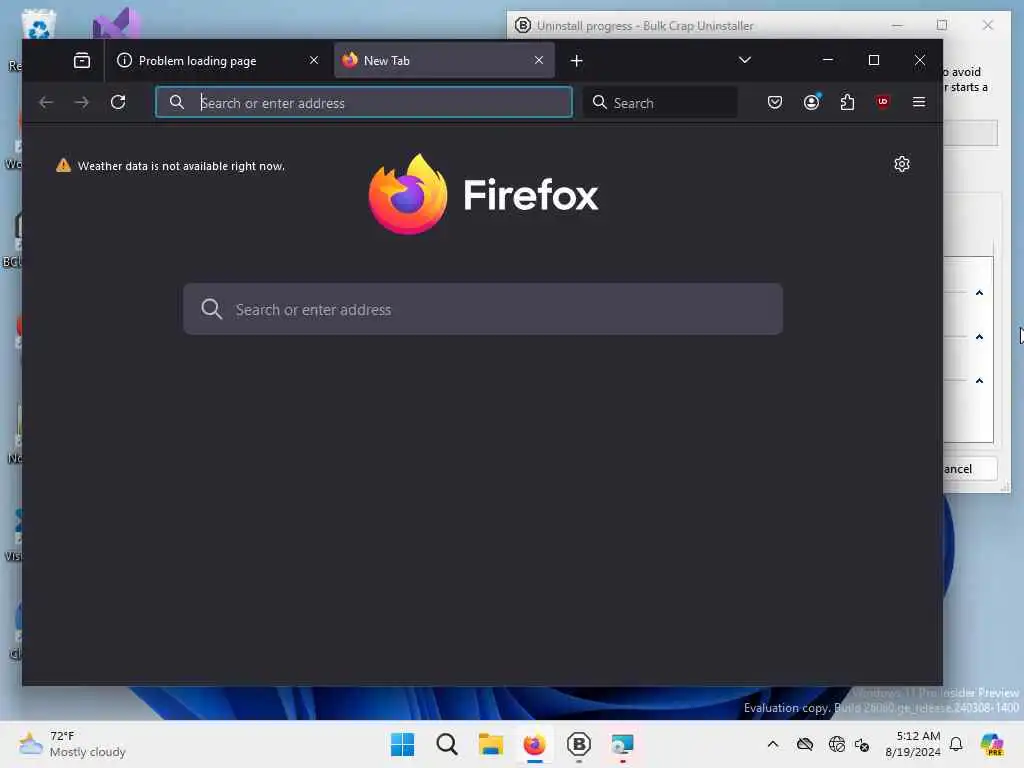Open the Firefox application menu
This screenshot has width=1024, height=768.
coord(919,103)
